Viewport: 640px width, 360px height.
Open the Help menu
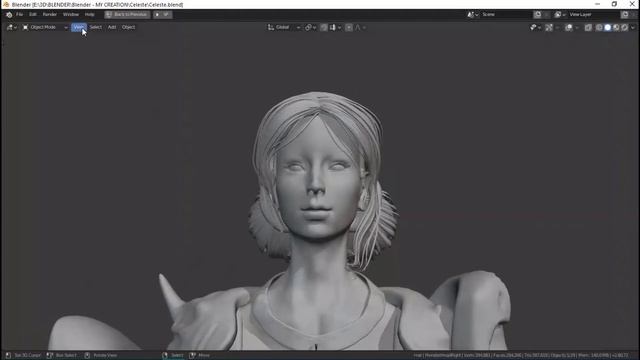point(89,14)
